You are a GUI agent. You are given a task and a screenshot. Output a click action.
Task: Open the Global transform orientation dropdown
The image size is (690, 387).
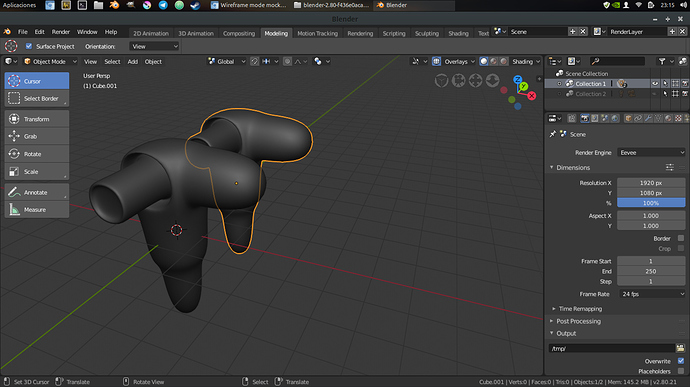226,62
